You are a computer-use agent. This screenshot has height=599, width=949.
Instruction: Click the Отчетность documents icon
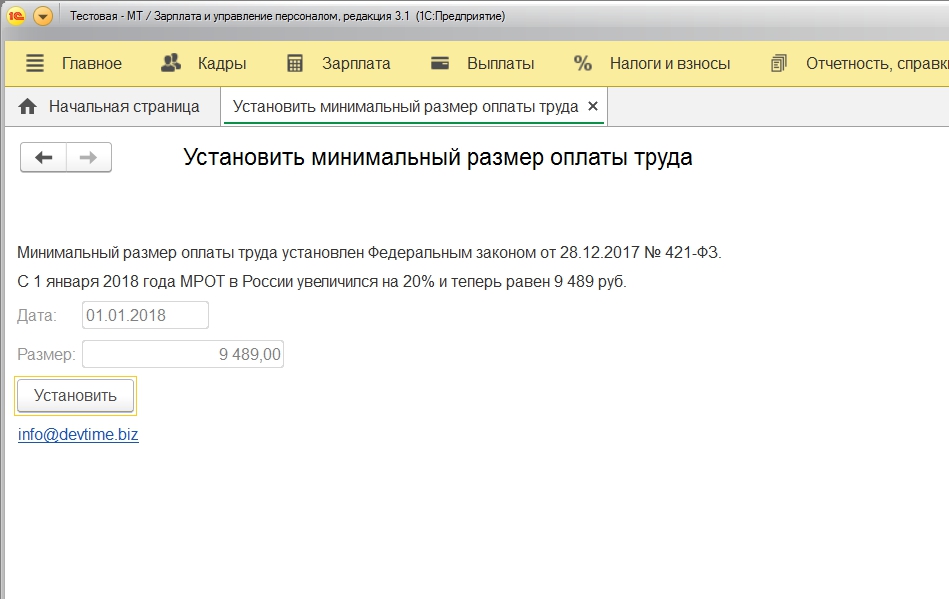pyautogui.click(x=779, y=64)
